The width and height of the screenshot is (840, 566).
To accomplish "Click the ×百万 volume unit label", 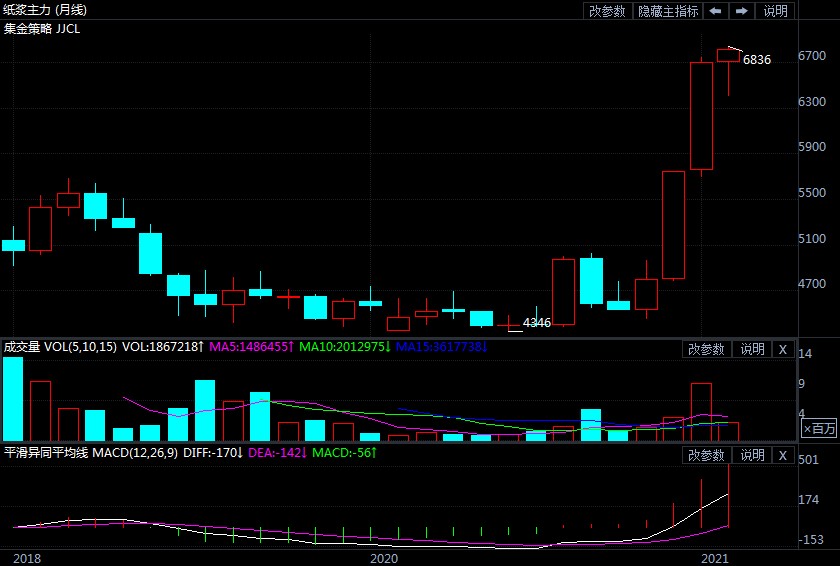I will [819, 428].
